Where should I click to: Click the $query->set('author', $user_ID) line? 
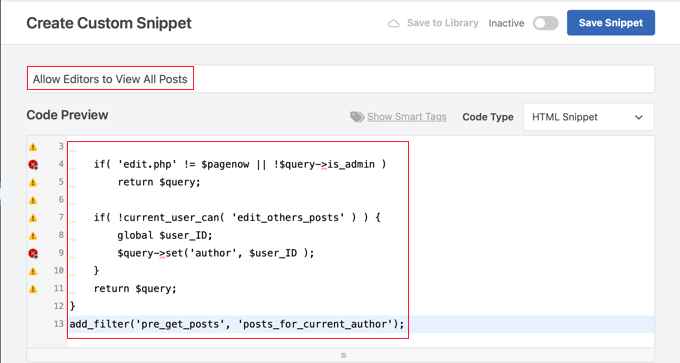pyautogui.click(x=216, y=253)
